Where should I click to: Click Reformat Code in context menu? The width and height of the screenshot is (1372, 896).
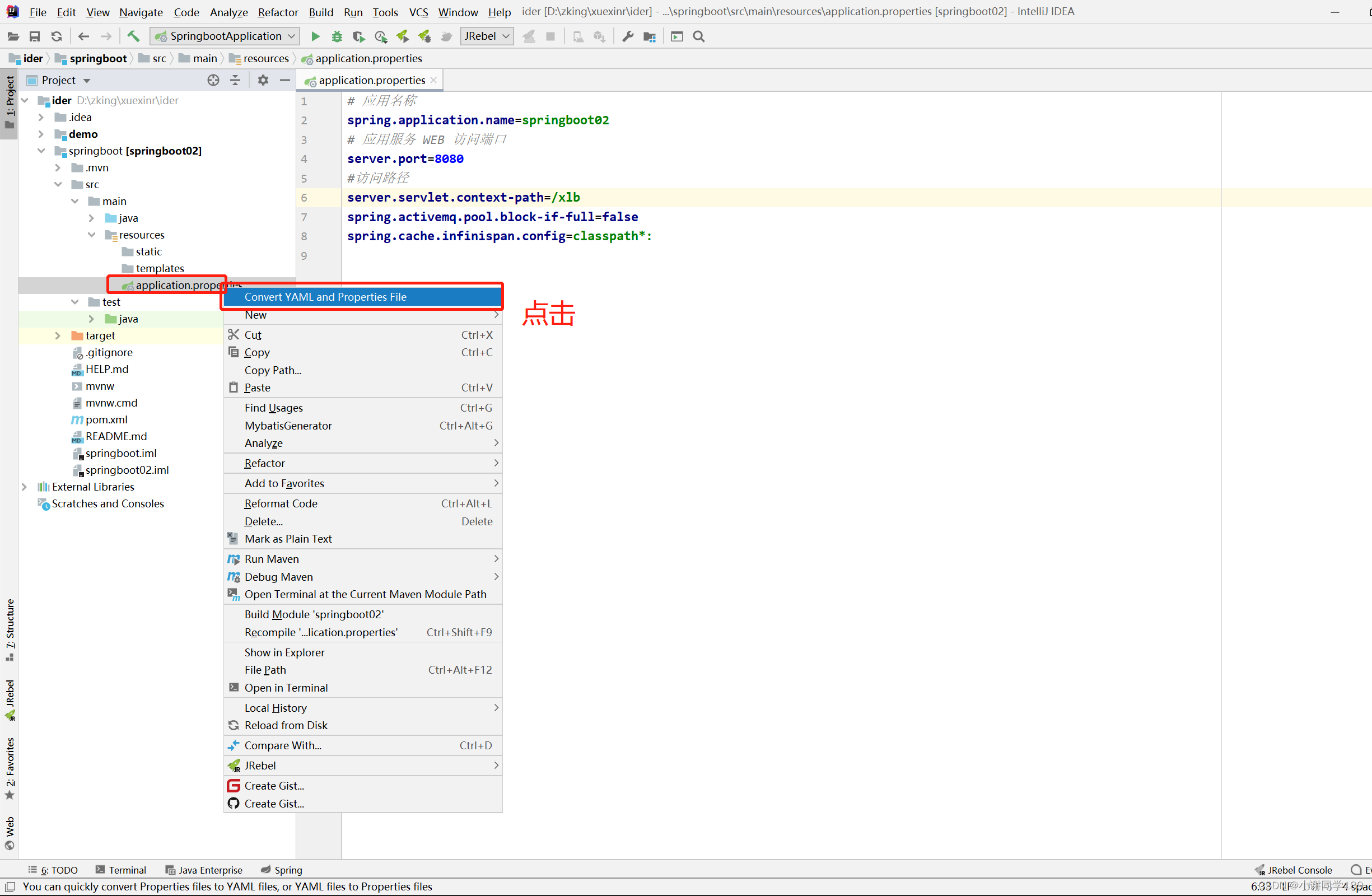pos(281,503)
